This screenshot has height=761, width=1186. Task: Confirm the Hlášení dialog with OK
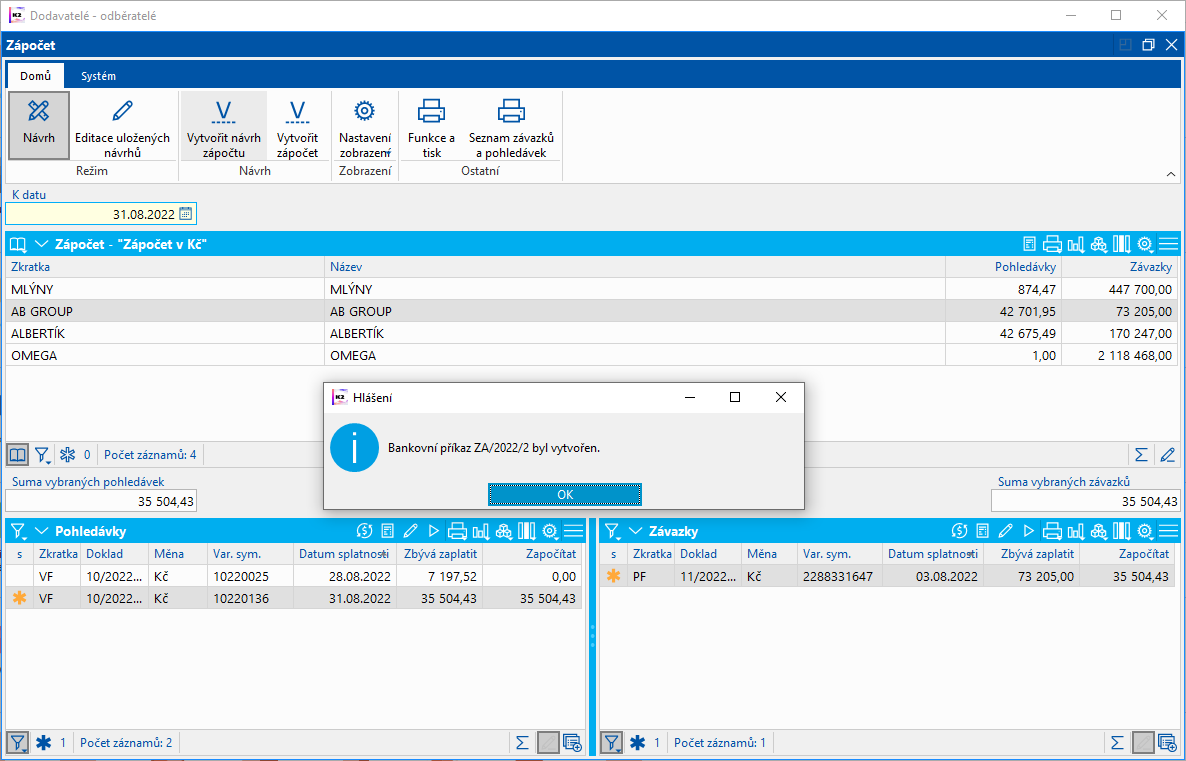564,494
